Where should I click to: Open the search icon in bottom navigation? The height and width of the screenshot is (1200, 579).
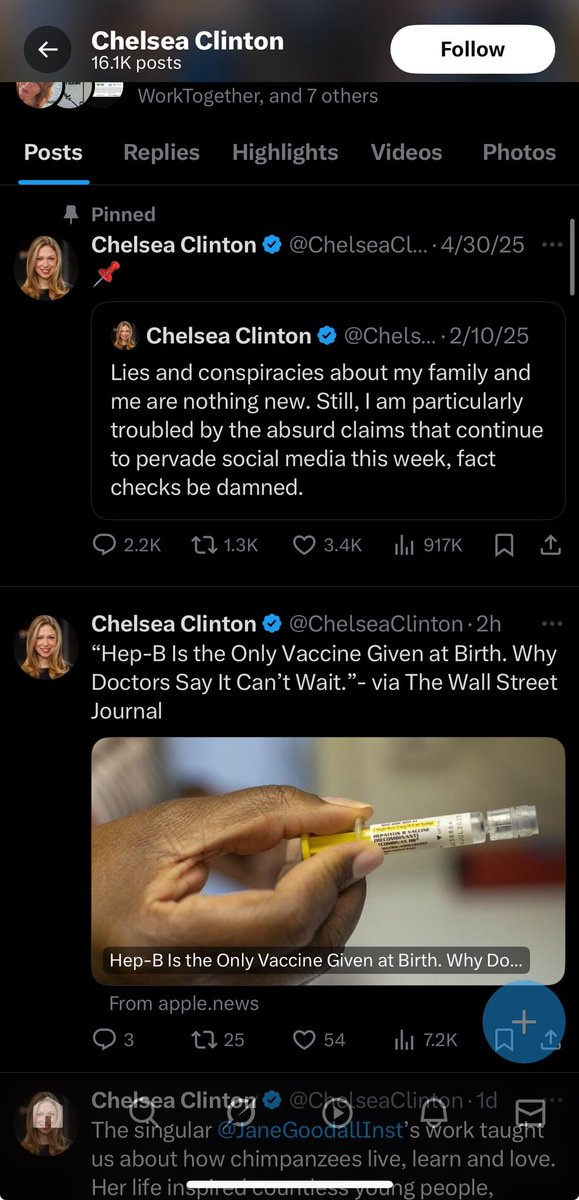point(142,1112)
